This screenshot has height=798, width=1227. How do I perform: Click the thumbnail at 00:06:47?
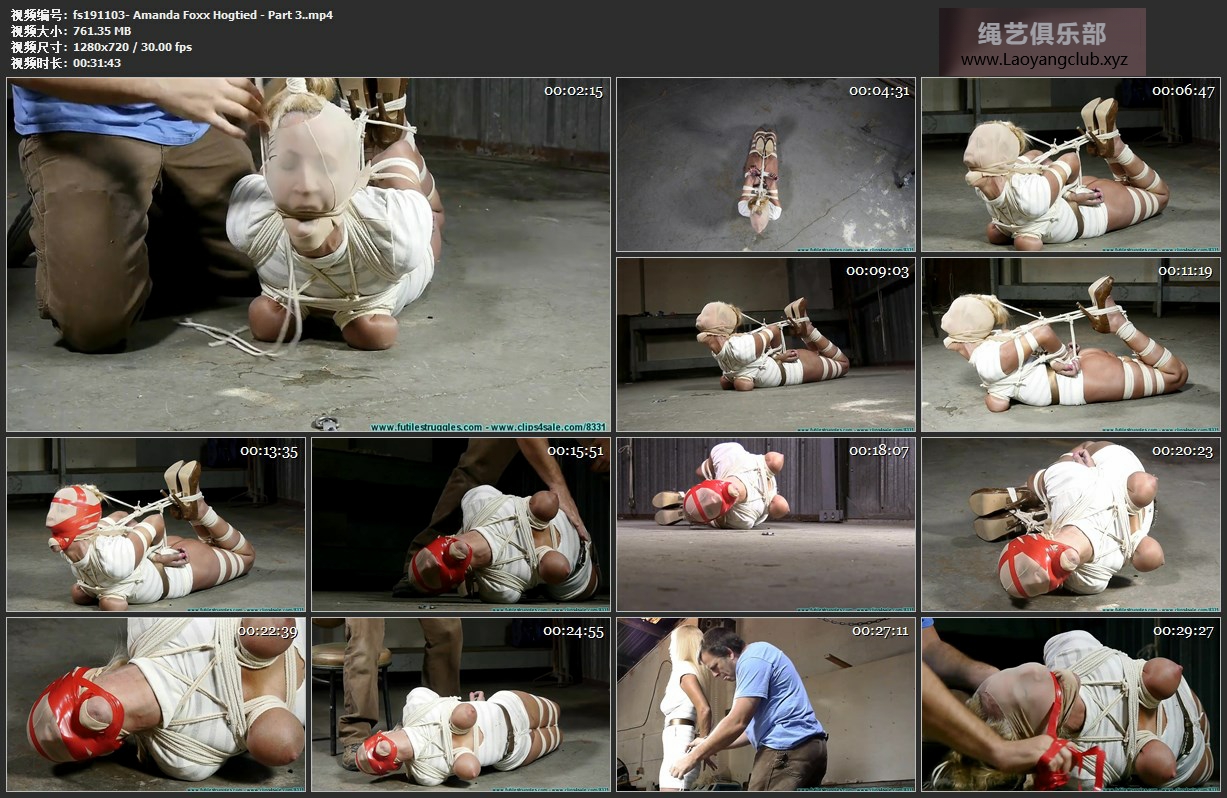pyautogui.click(x=1070, y=165)
